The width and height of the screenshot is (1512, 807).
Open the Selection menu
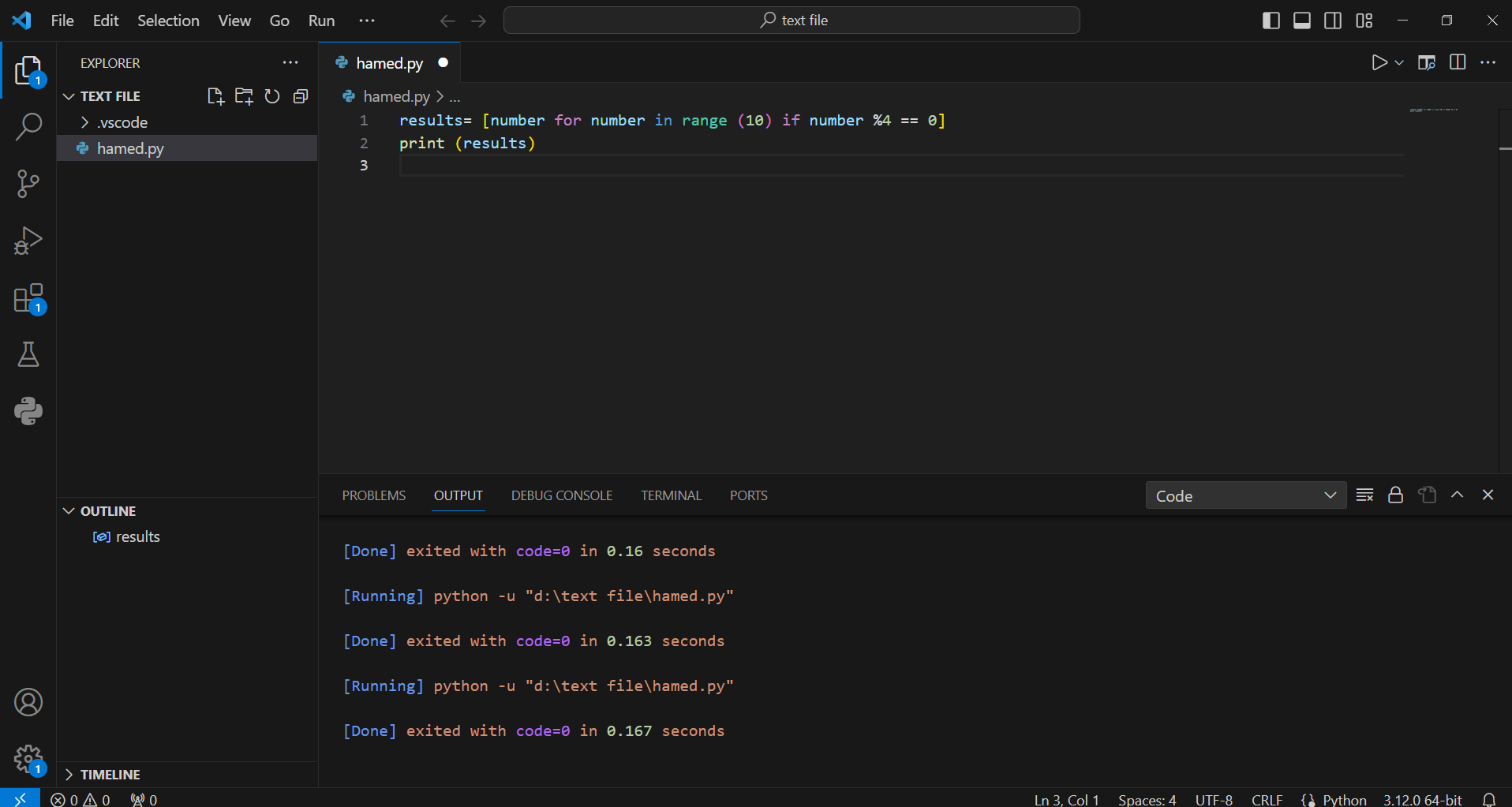pos(168,21)
